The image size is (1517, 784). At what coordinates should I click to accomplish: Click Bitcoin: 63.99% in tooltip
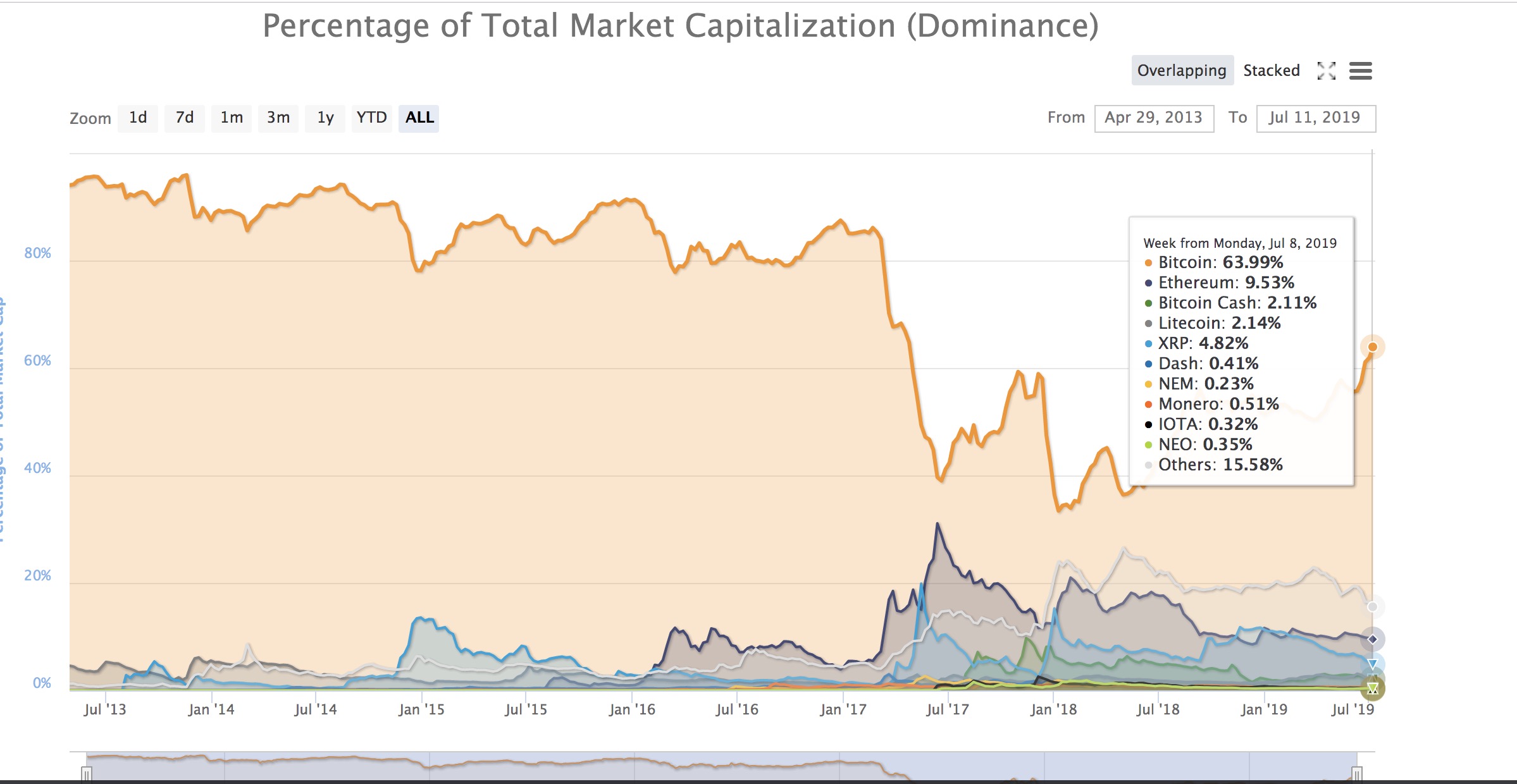pos(1214,262)
